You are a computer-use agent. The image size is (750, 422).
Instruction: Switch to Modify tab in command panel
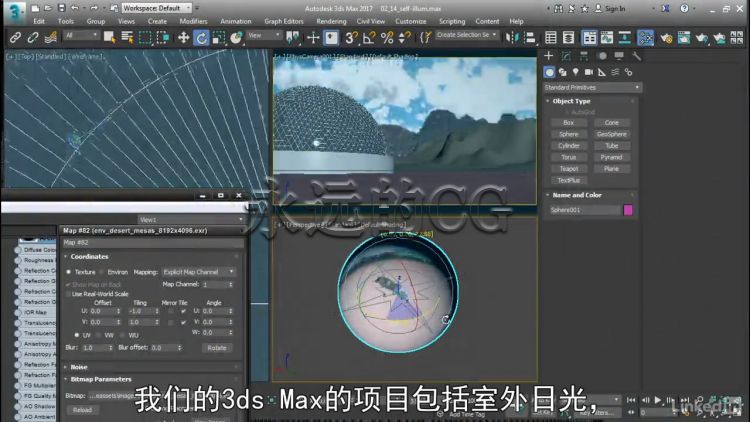(x=566, y=56)
